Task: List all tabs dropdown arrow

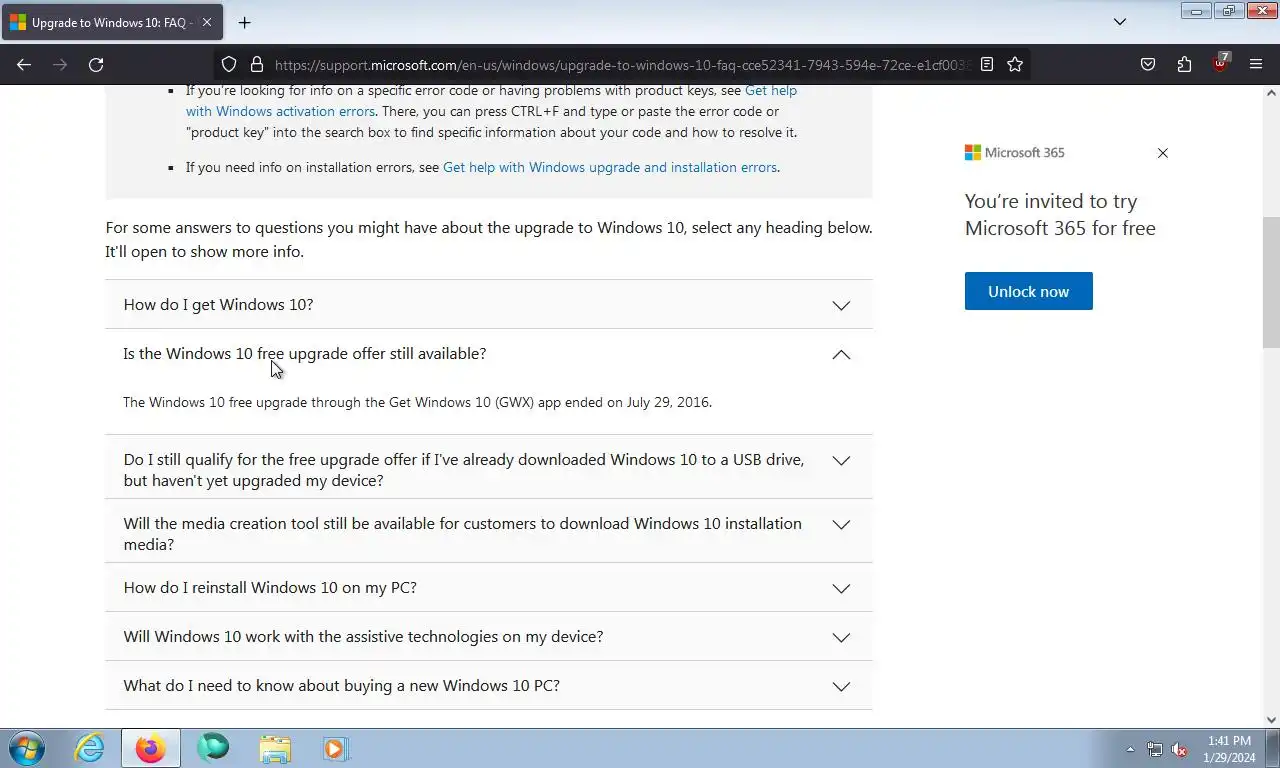Action: coord(1120,22)
